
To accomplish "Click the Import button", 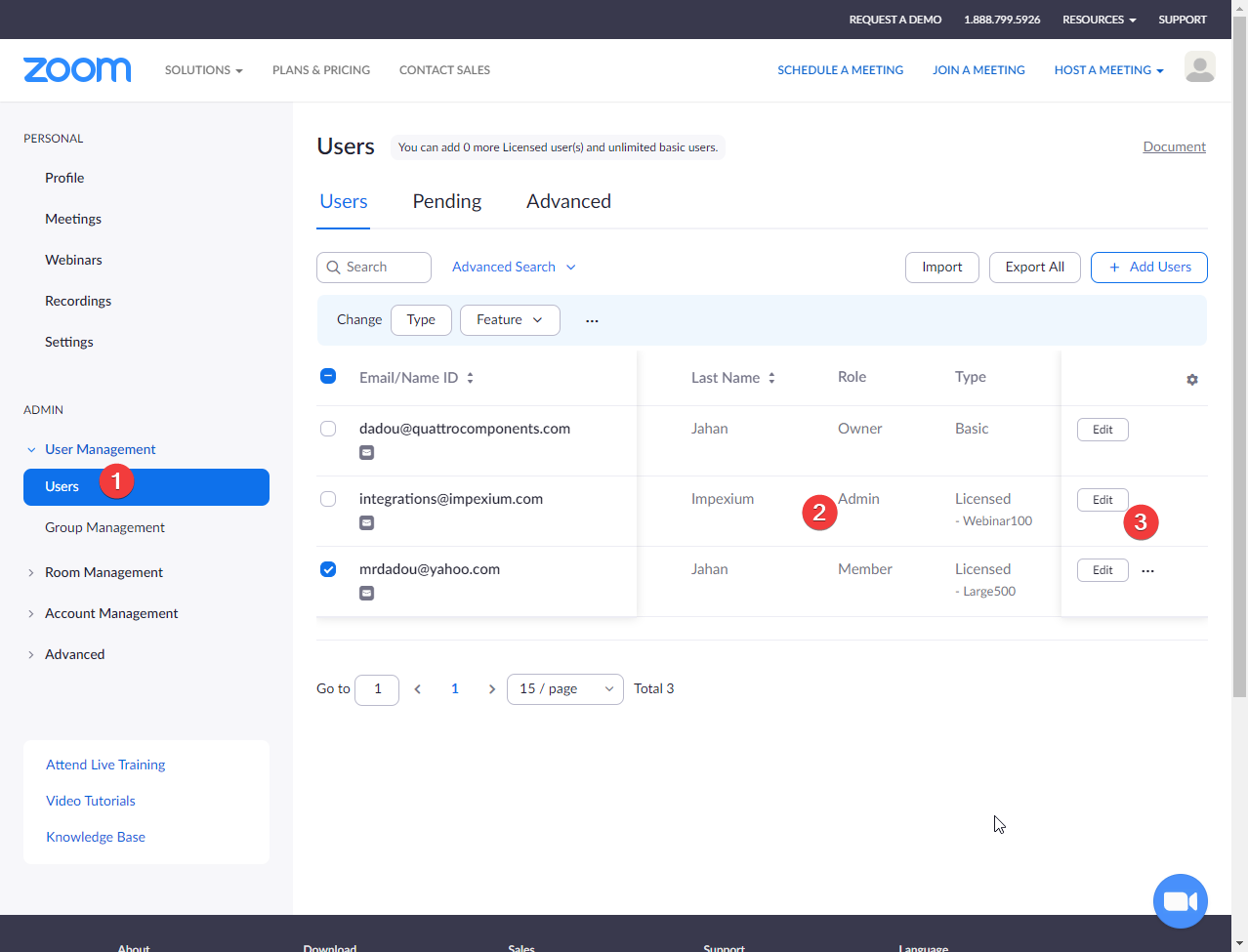I will (942, 268).
